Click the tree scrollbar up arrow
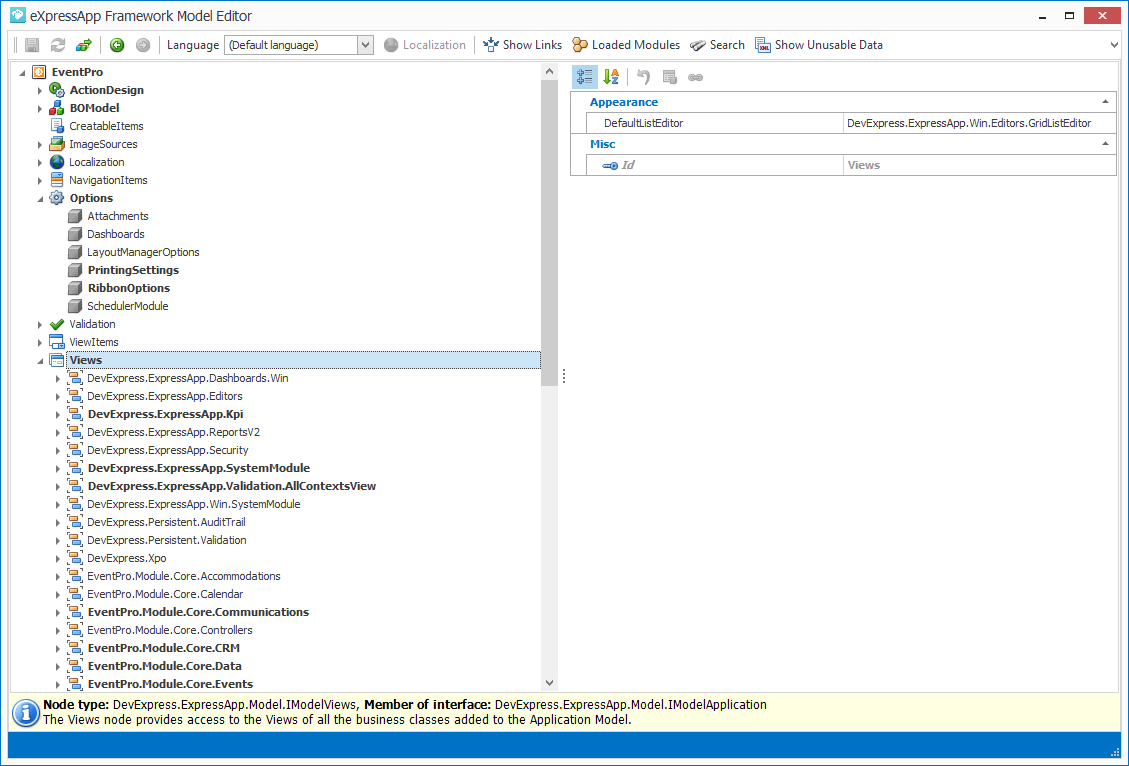This screenshot has width=1129, height=766. 549,71
